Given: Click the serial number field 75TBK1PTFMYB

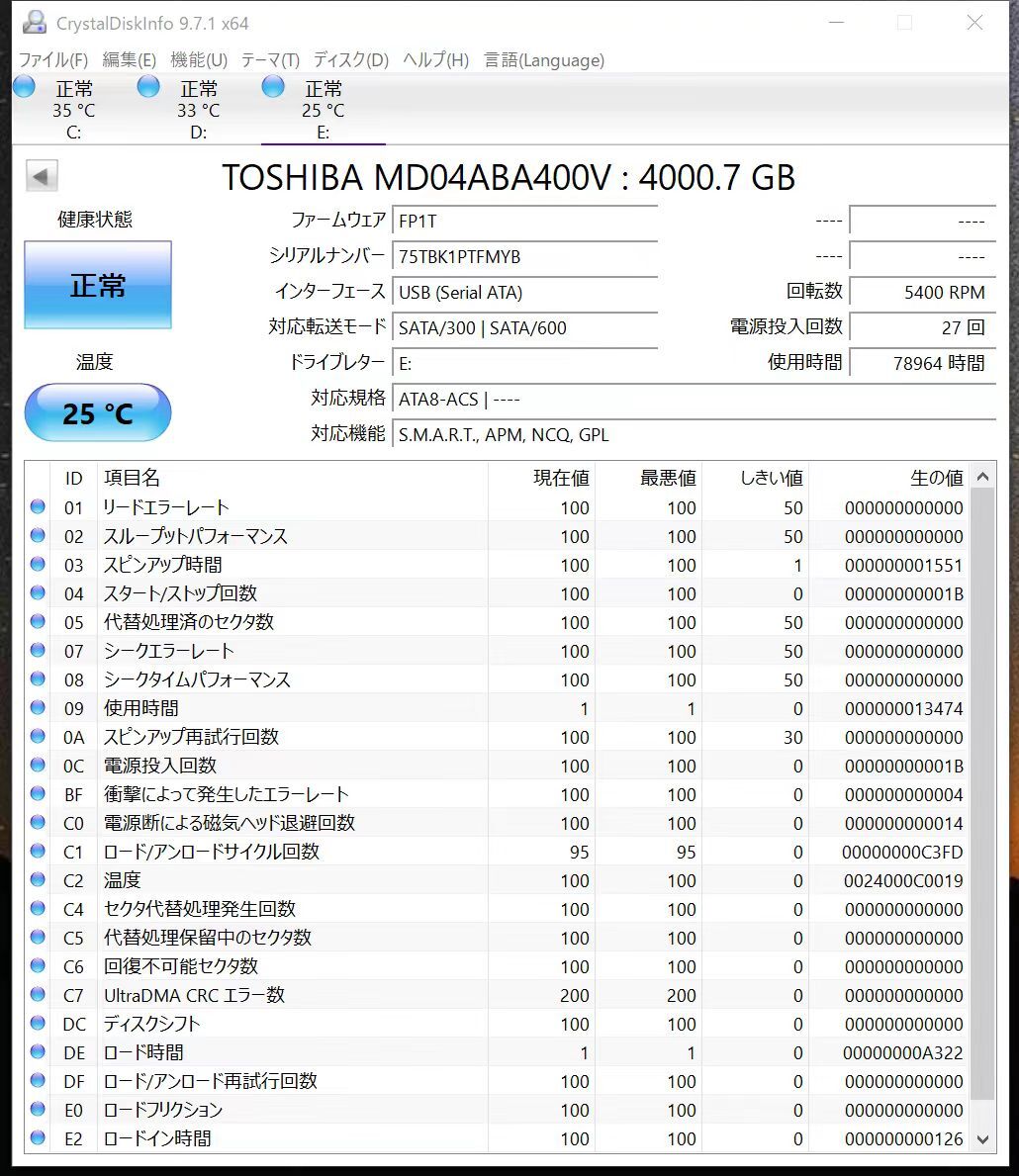Looking at the screenshot, I should pos(525,256).
